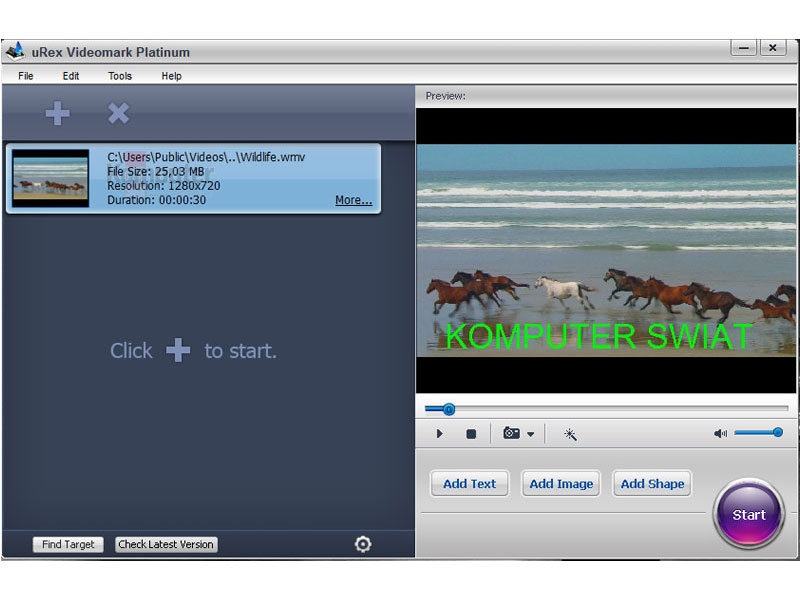Click the magic wand effects icon

[x=570, y=434]
